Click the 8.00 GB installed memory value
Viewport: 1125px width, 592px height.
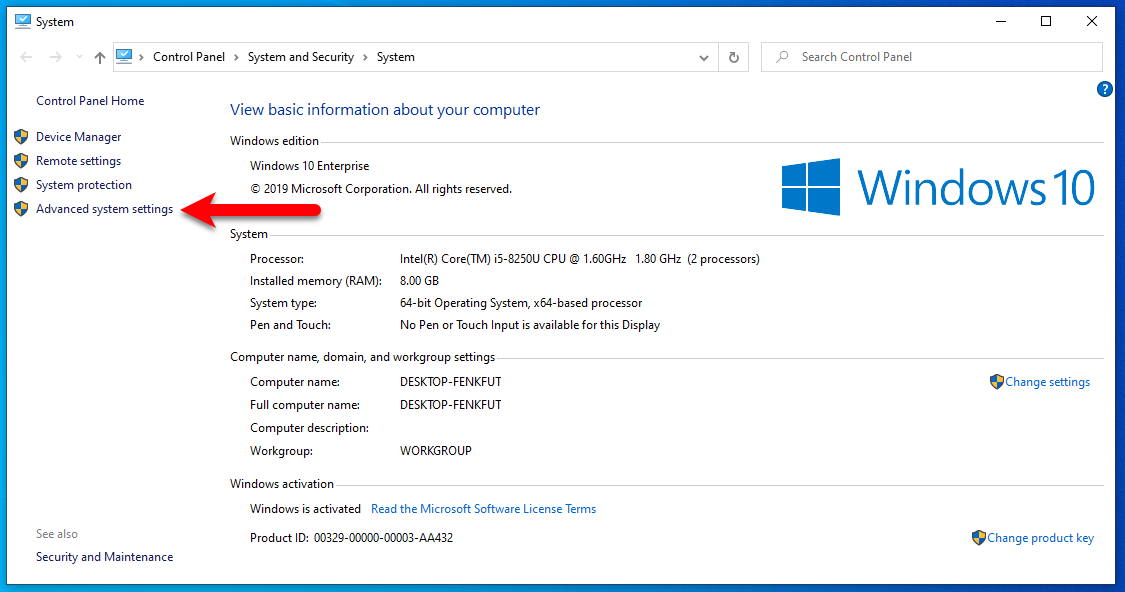pyautogui.click(x=419, y=281)
